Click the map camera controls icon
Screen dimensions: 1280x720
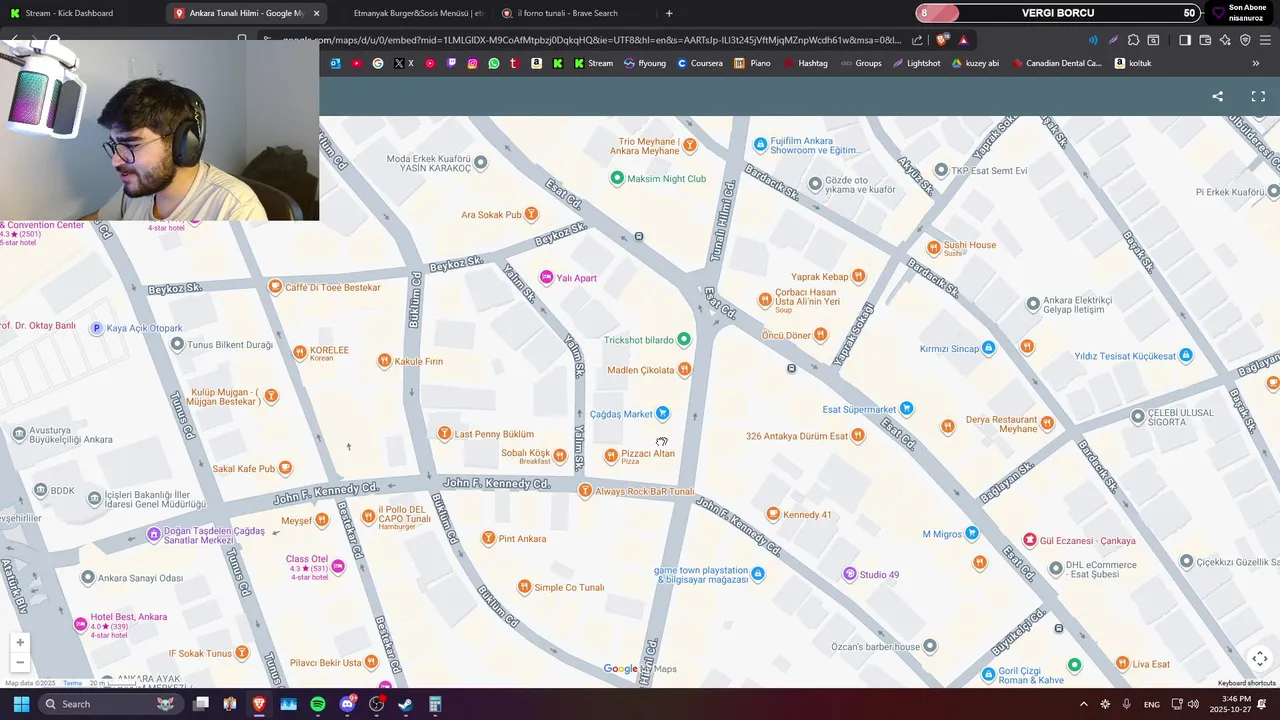(1260, 658)
